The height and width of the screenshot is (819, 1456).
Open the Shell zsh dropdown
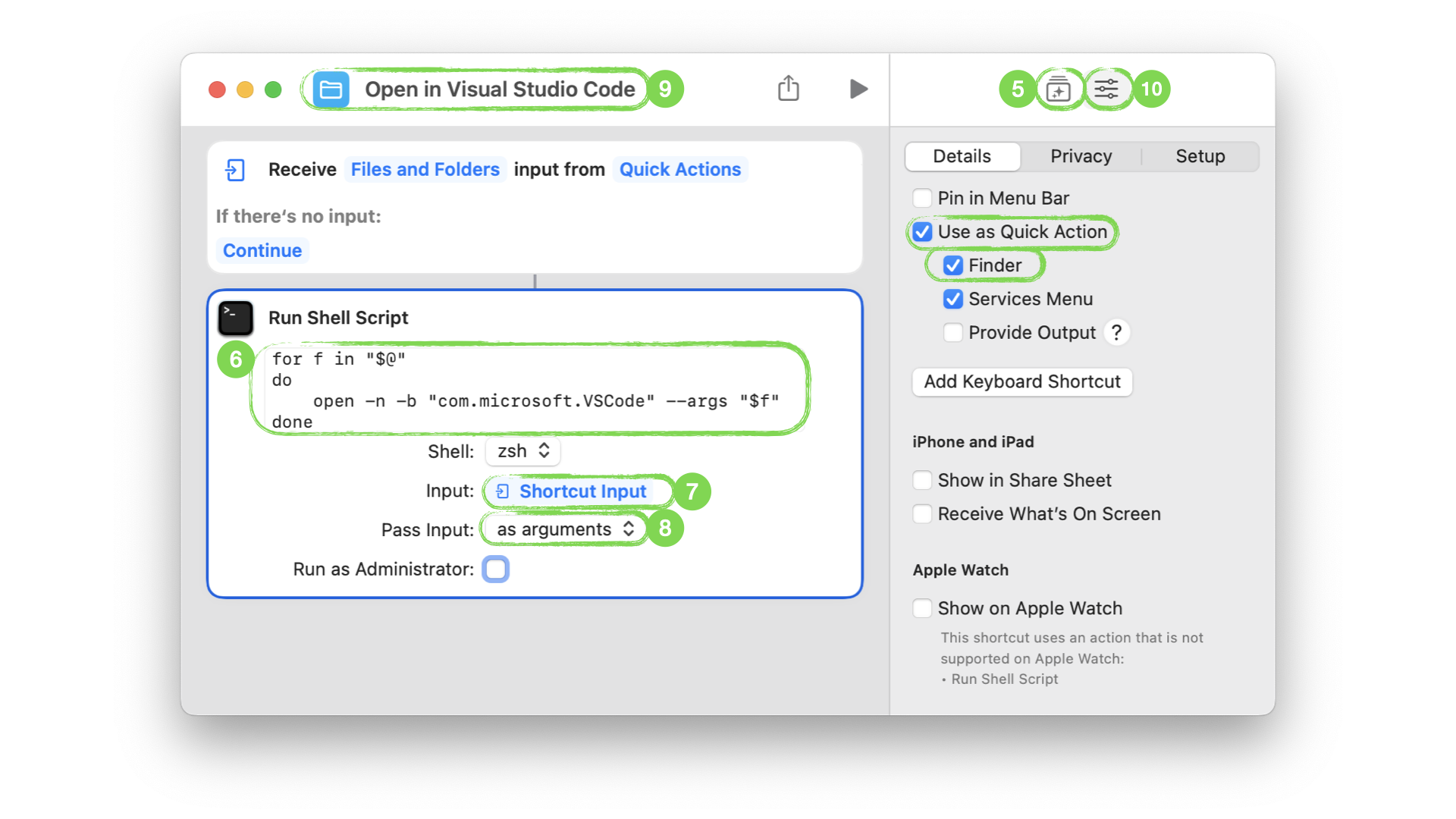tap(522, 451)
